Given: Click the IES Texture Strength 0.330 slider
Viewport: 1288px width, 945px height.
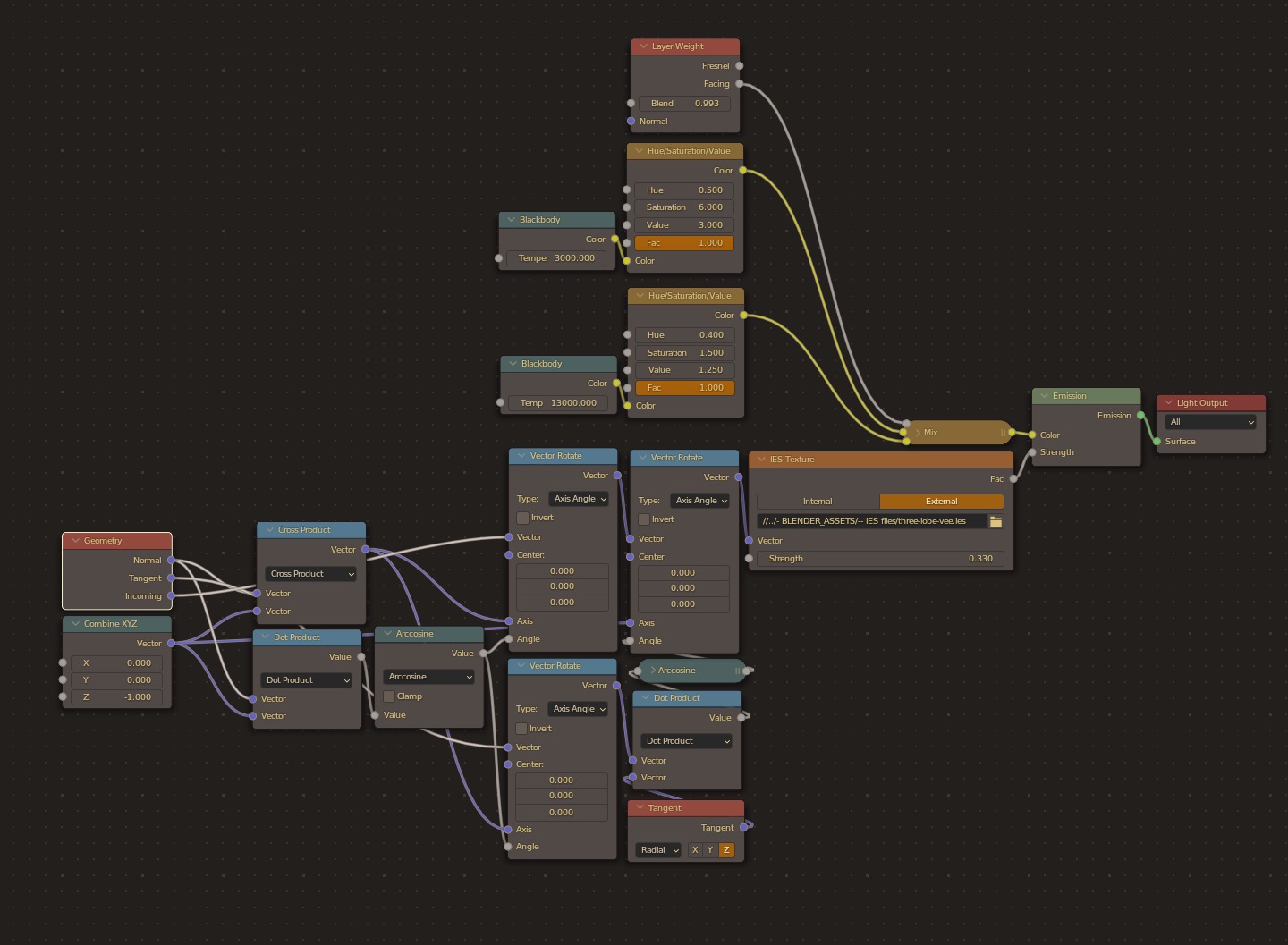Looking at the screenshot, I should click(x=880, y=559).
